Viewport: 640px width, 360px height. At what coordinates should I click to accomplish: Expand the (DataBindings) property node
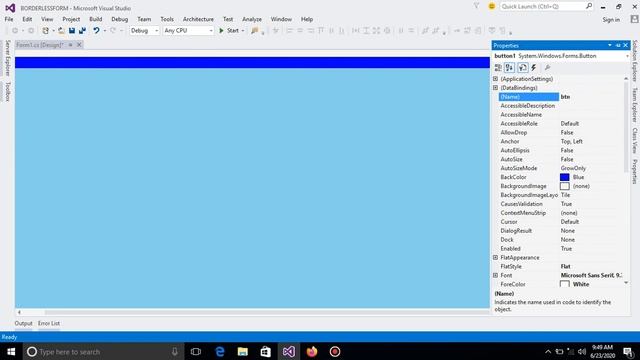tap(495, 88)
